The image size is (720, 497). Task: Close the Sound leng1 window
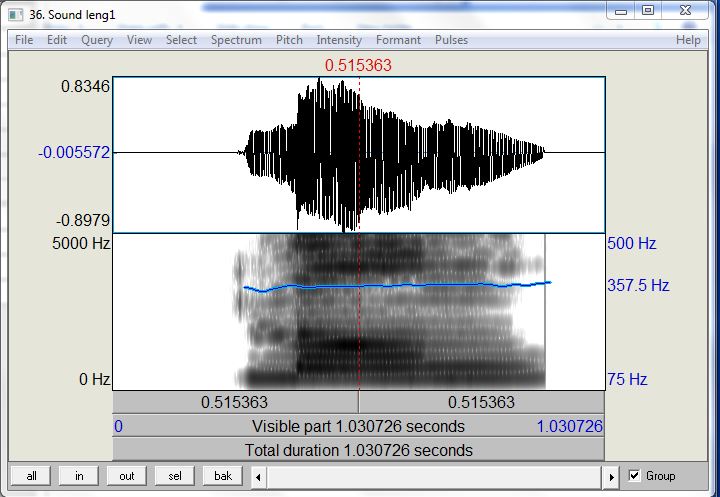point(685,11)
